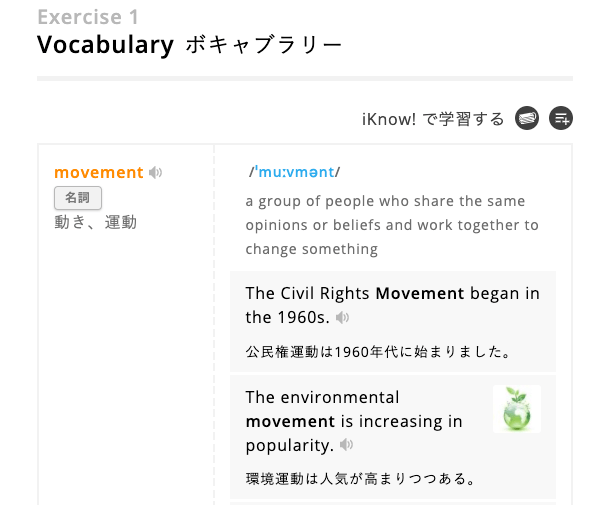Play audio for the word movement

point(155,173)
